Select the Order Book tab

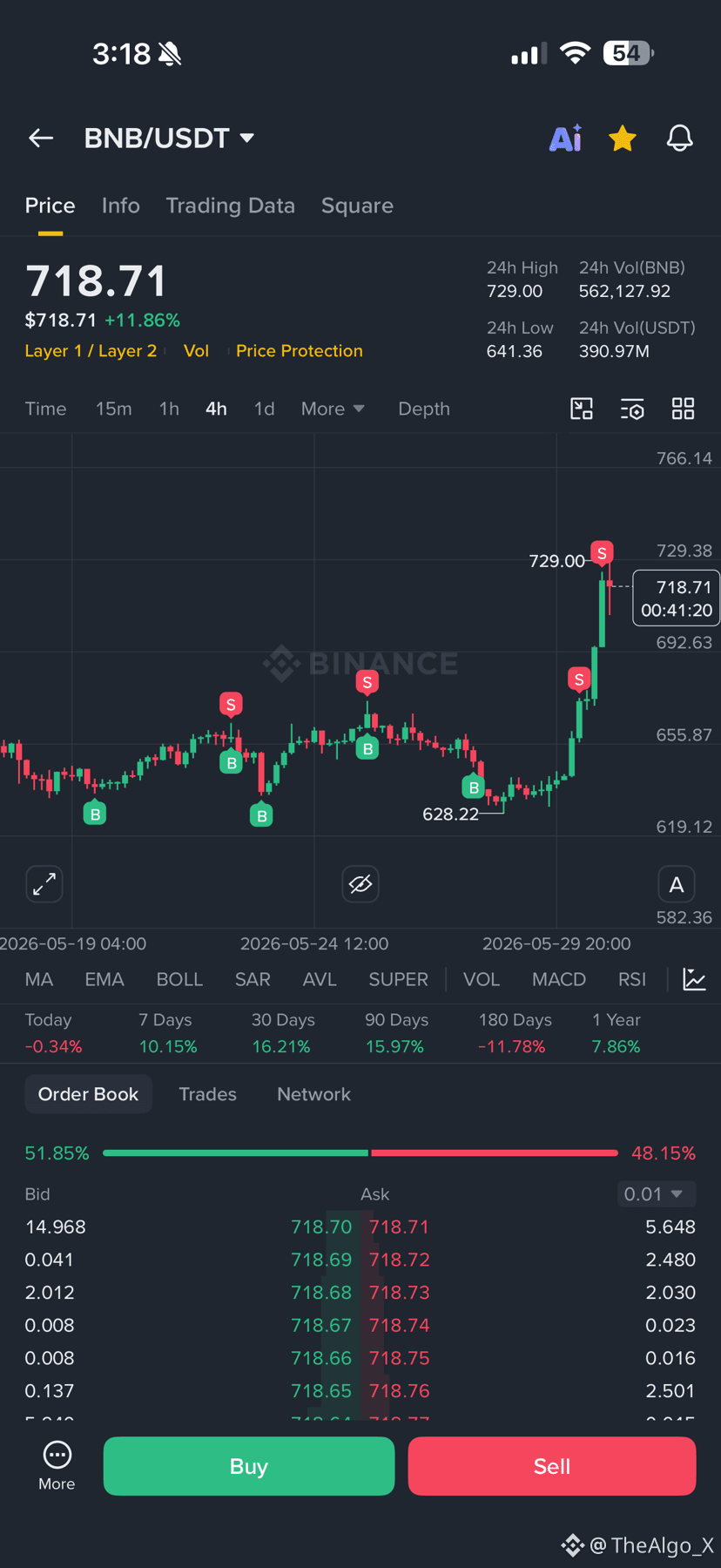pos(88,1094)
